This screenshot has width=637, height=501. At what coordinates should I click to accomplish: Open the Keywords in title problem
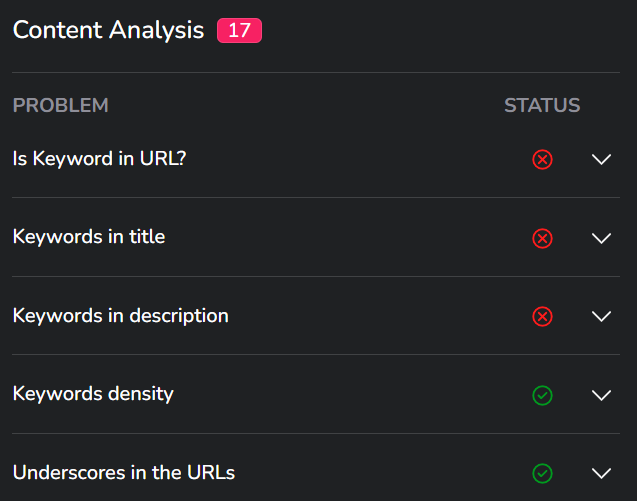coord(89,237)
